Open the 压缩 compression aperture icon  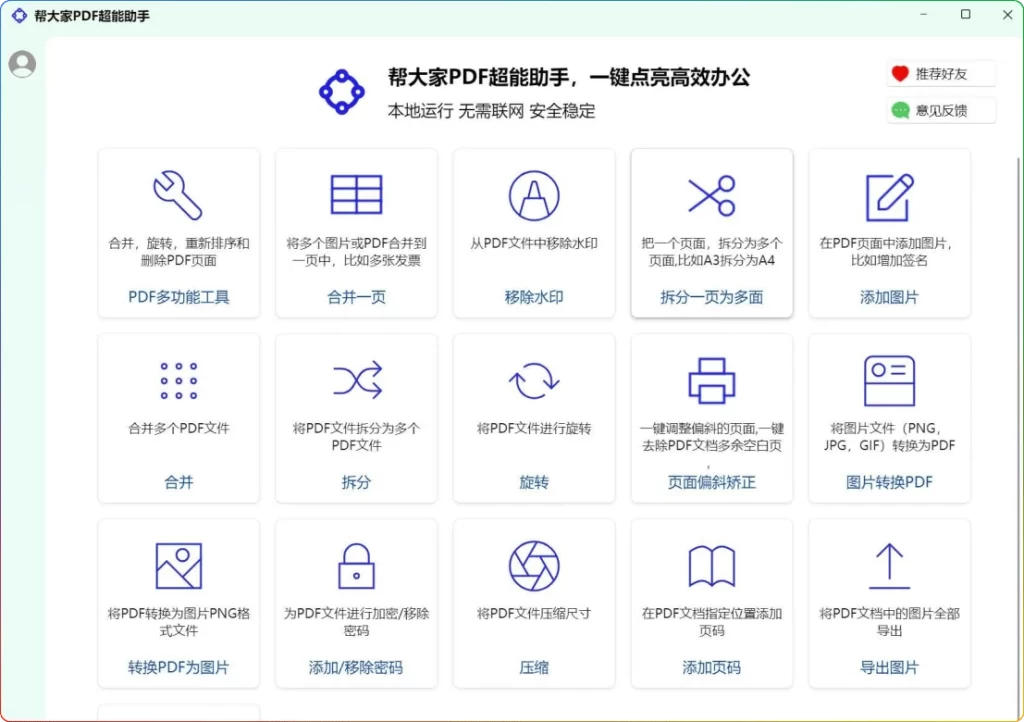pos(533,565)
